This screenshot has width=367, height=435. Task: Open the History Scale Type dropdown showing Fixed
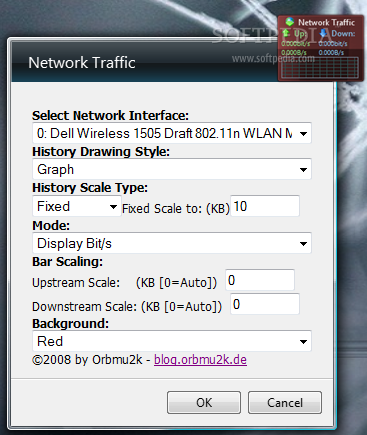77,206
